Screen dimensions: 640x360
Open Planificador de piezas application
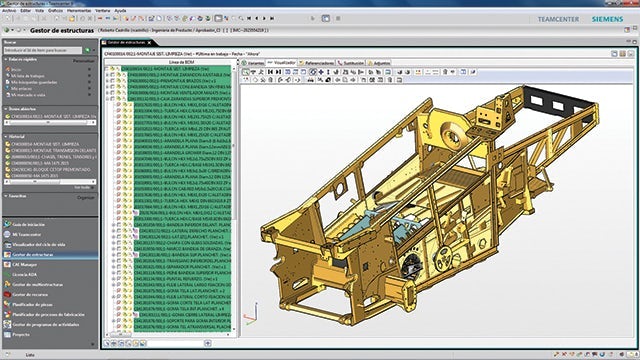click(32, 304)
